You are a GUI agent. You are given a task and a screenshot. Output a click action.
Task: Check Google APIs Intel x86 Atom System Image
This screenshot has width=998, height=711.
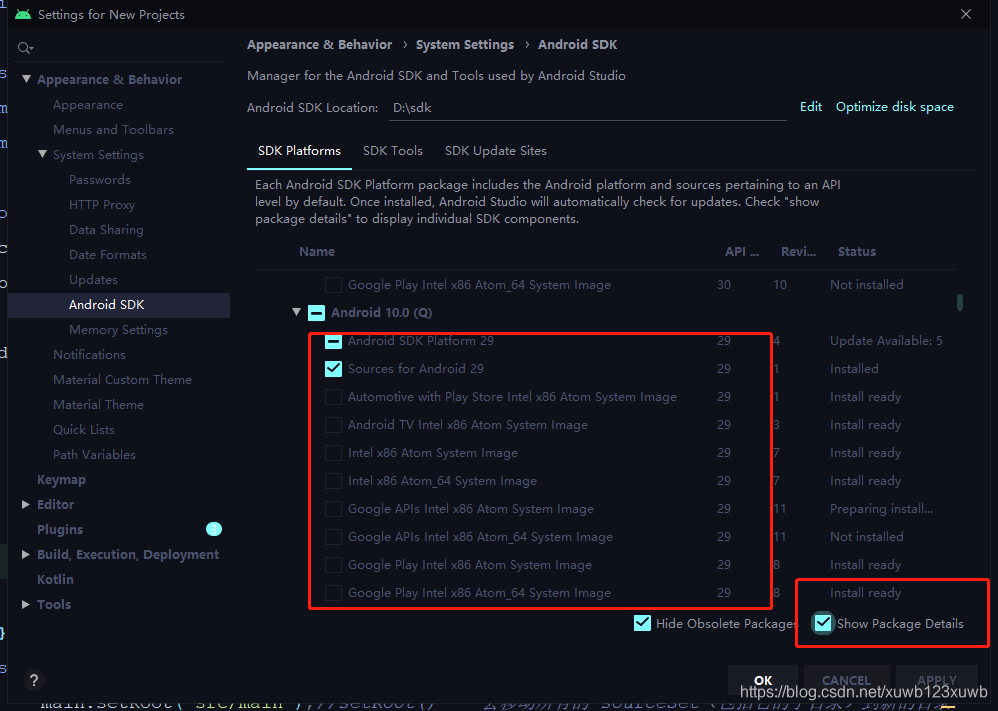pyautogui.click(x=333, y=509)
